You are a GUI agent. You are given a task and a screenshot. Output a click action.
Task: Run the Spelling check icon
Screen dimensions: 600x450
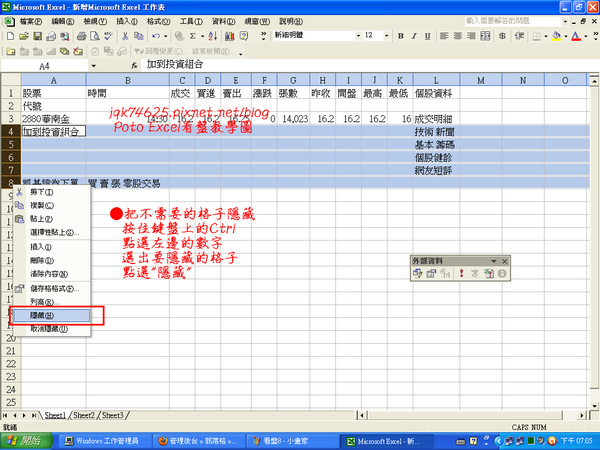(x=108, y=36)
